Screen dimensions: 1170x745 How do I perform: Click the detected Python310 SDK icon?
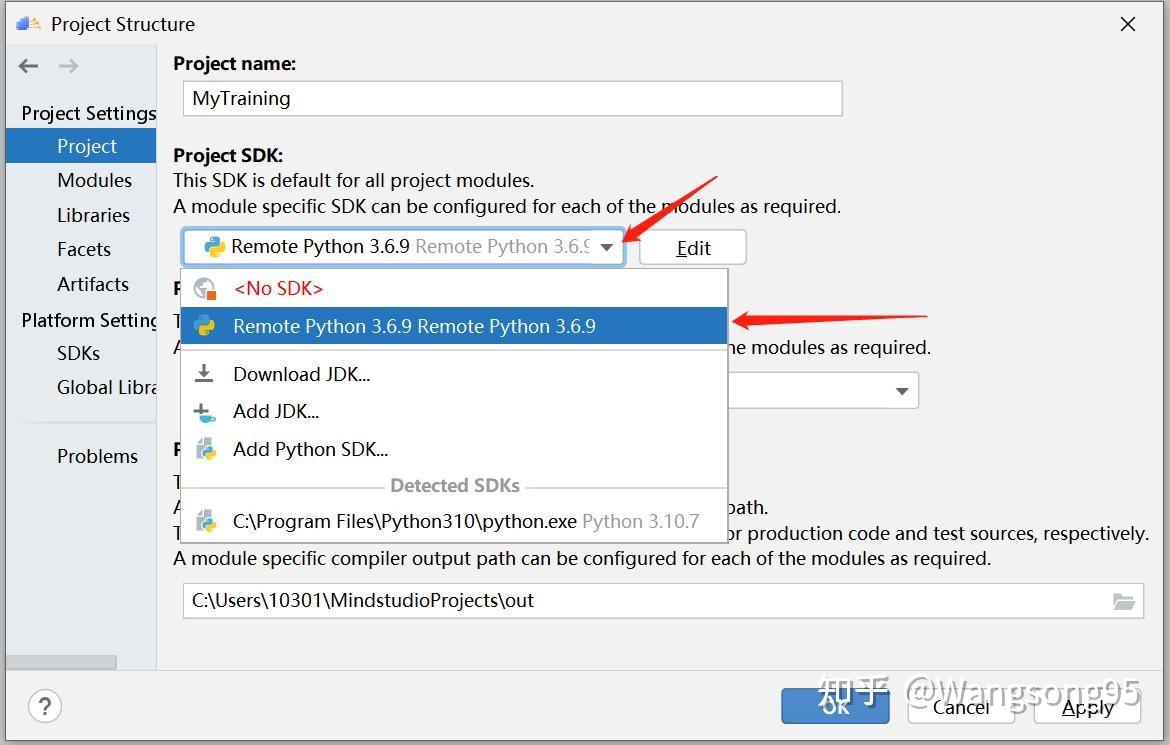[x=205, y=521]
